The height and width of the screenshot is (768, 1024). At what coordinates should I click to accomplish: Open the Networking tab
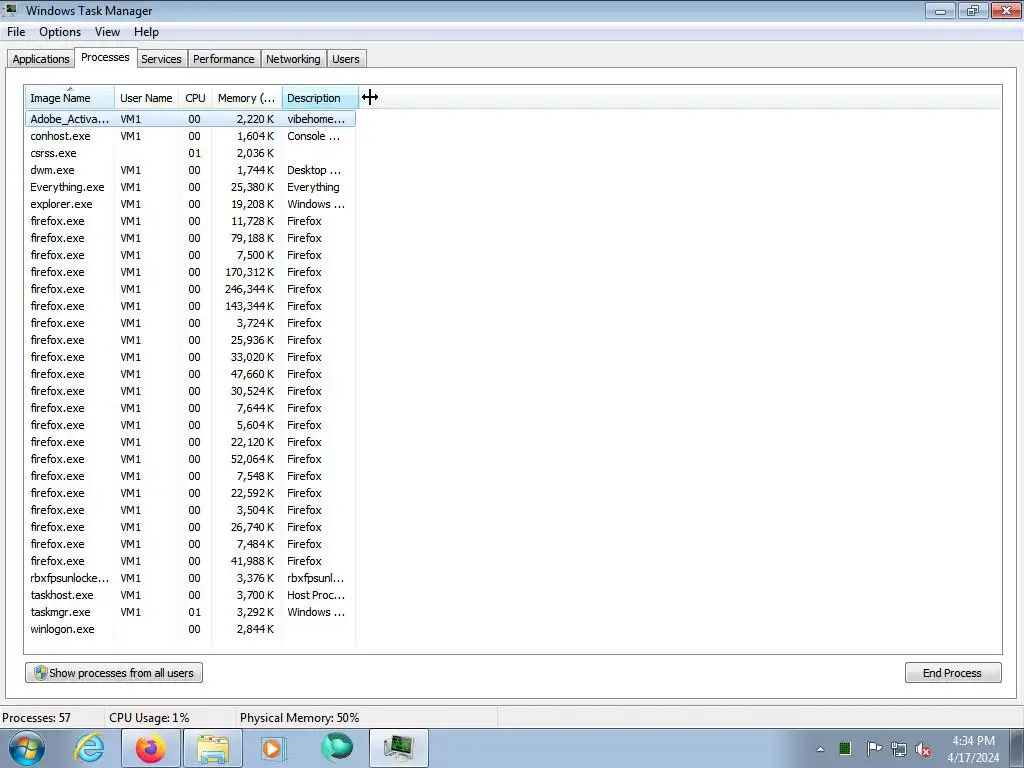click(293, 59)
